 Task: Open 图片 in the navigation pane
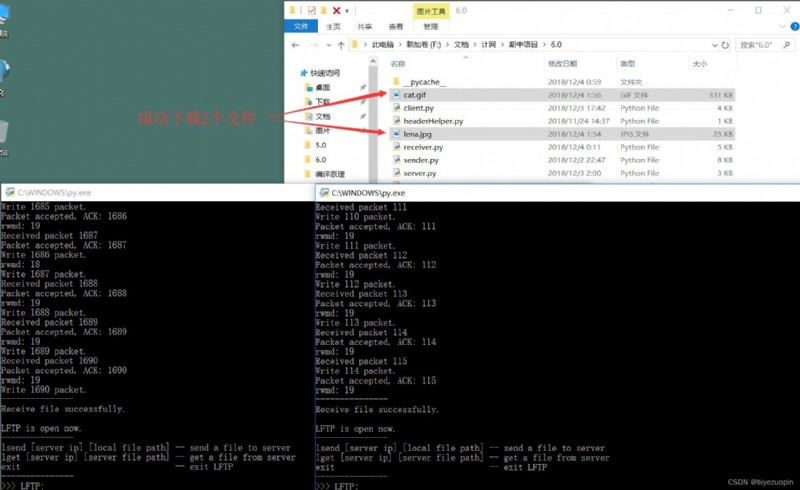click(x=322, y=131)
